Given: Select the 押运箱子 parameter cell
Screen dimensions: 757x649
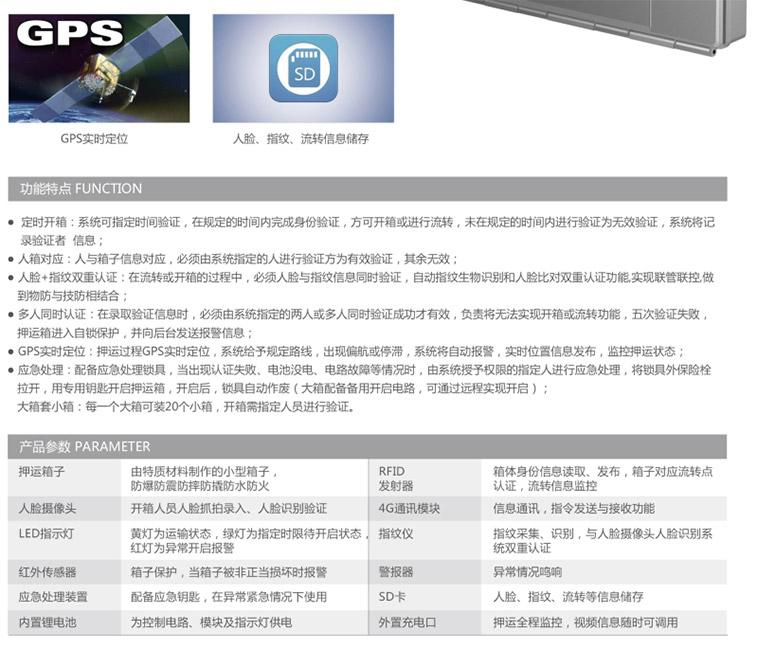Looking at the screenshot, I should 42,471.
